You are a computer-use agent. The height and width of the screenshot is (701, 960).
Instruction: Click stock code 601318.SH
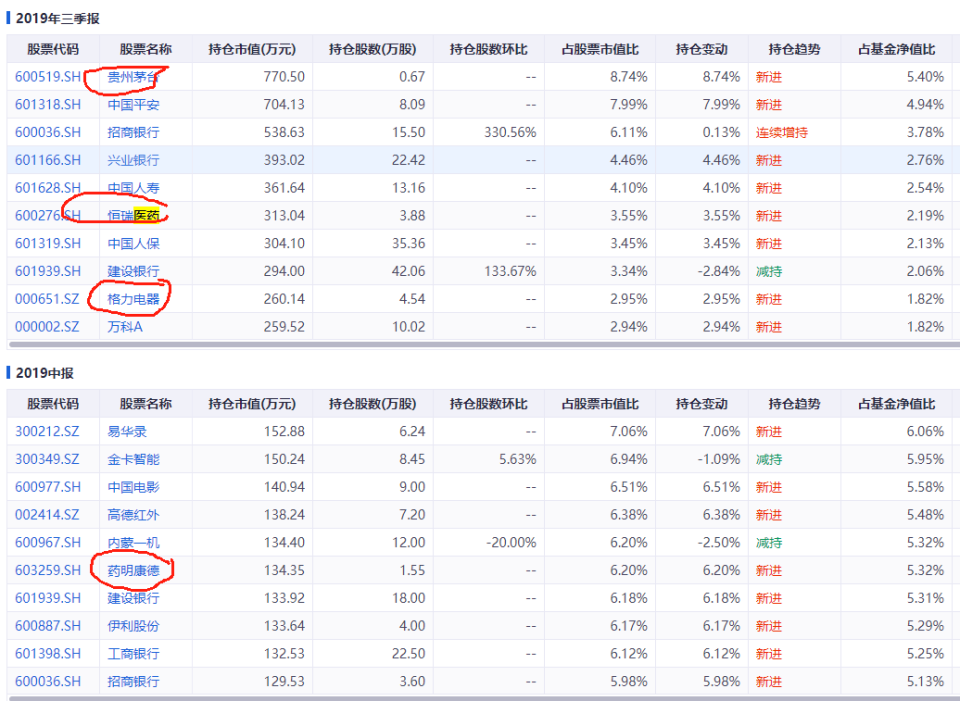[48, 105]
